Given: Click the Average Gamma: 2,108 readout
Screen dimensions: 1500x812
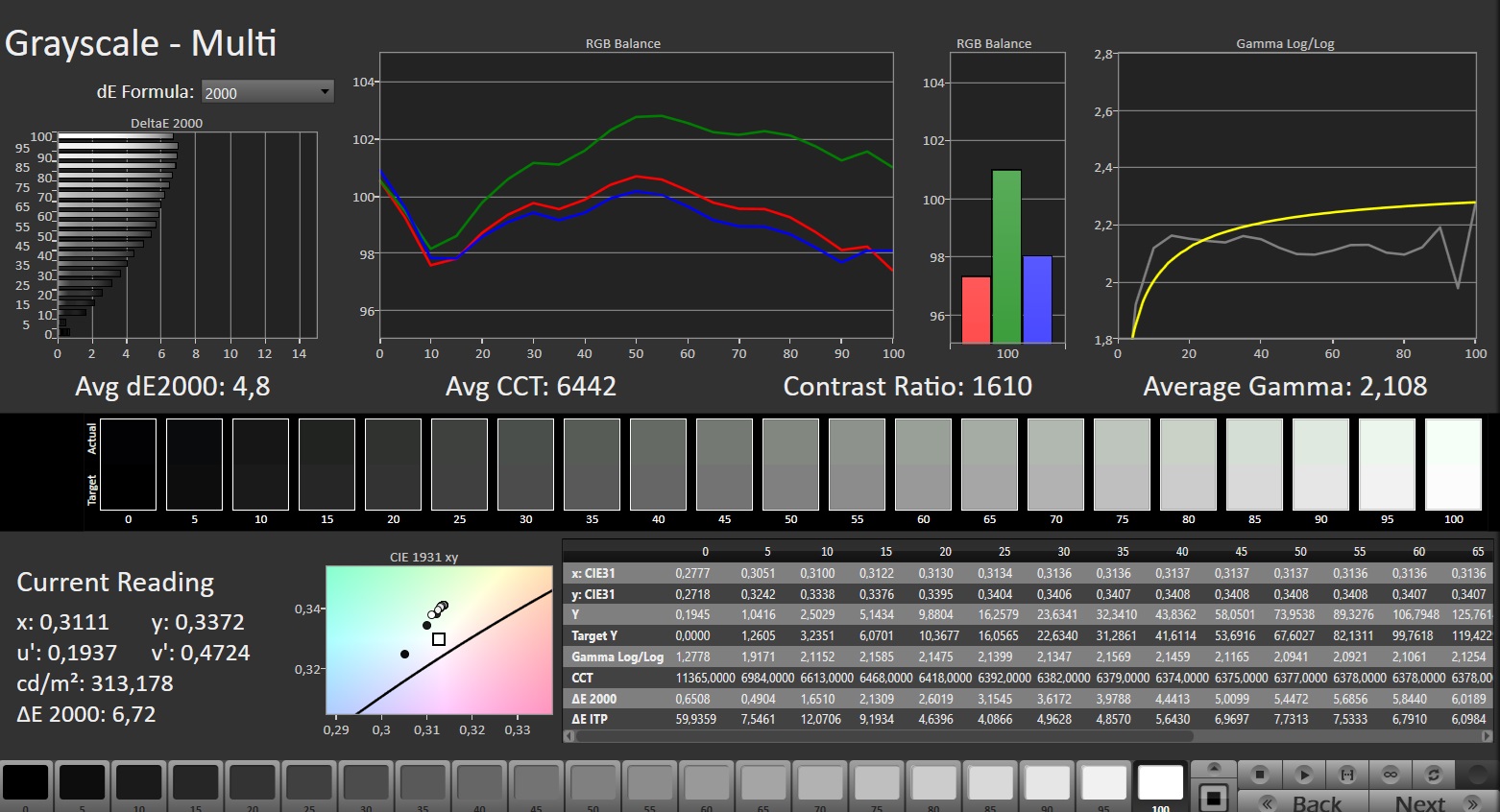Looking at the screenshot, I should pos(1285,386).
